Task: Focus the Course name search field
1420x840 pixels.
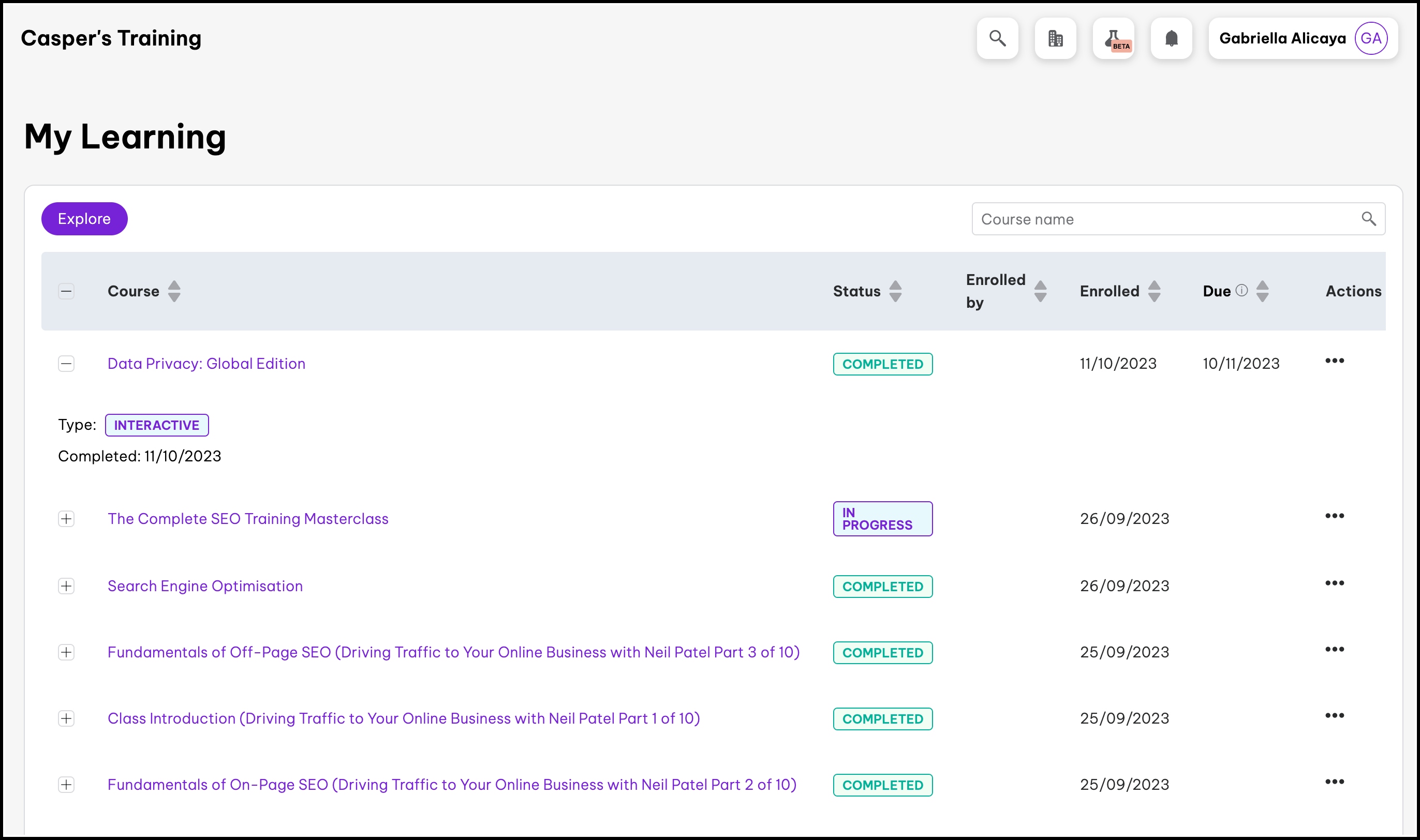Action: (x=1161, y=219)
